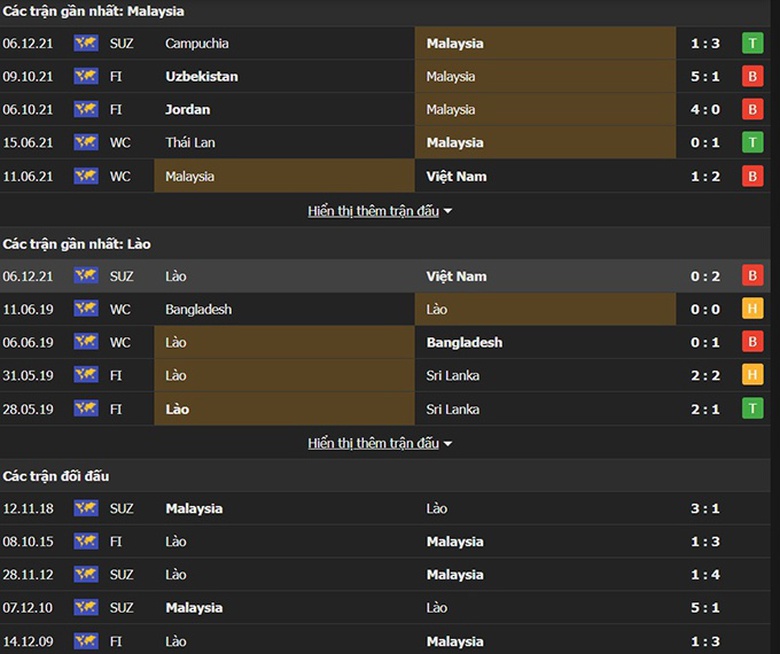Click the flag icon in the Bangladesh vs Lào row
Viewport: 780px width, 654px height.
[x=86, y=309]
